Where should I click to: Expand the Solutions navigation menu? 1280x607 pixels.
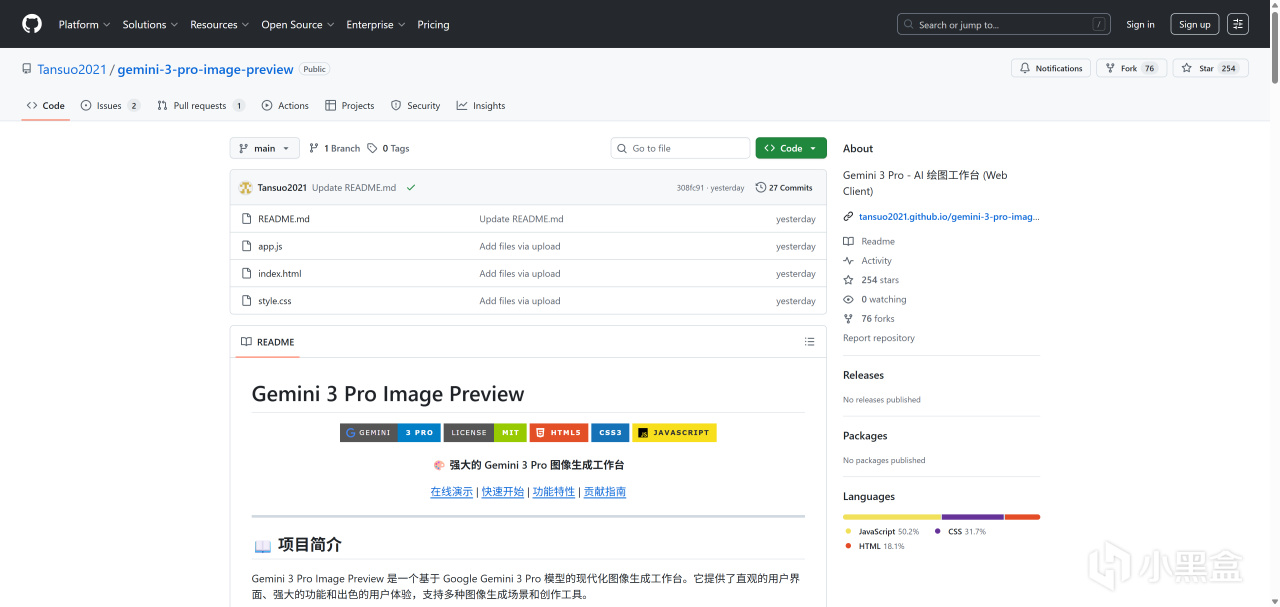coord(150,24)
